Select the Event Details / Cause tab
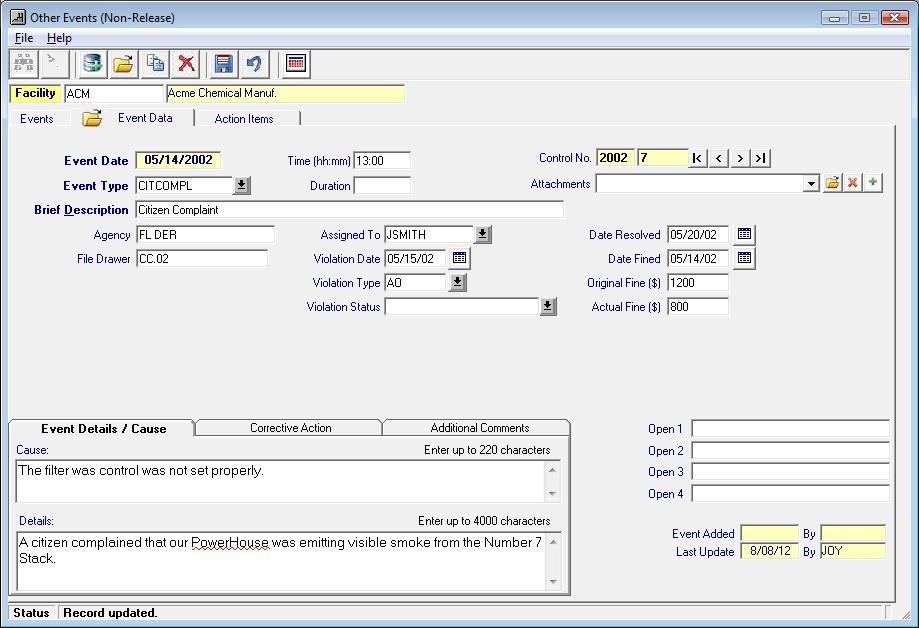 (x=103, y=429)
